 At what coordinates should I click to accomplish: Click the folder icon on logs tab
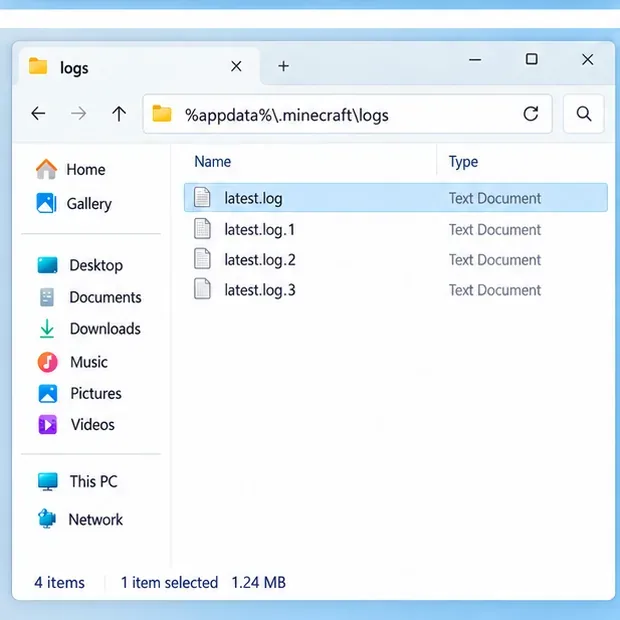[x=38, y=66]
